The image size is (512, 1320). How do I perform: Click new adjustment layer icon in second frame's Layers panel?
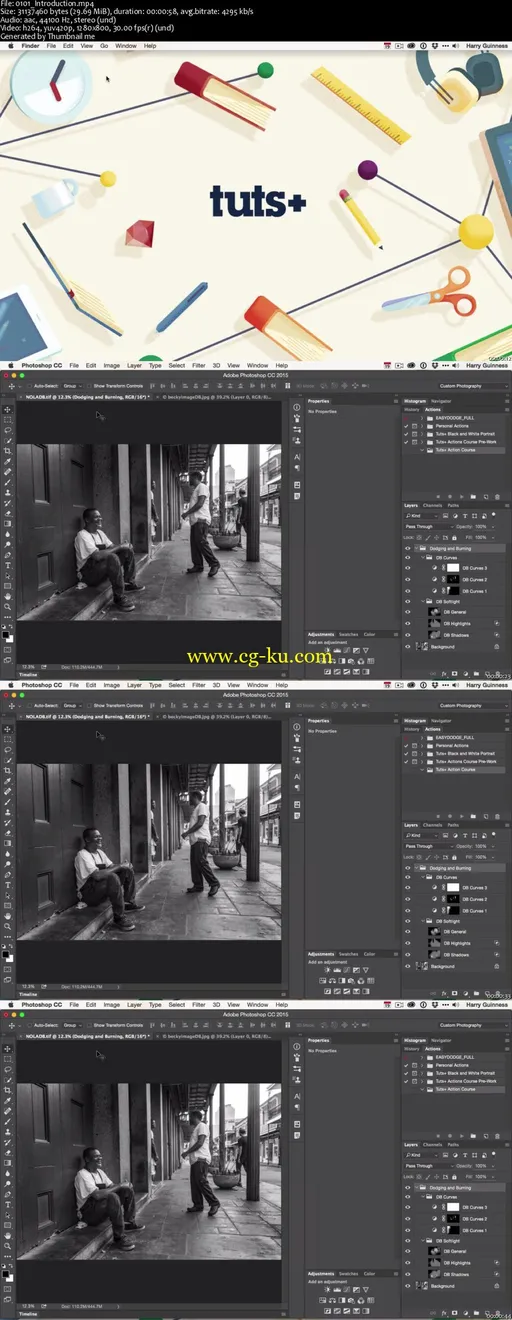point(466,991)
